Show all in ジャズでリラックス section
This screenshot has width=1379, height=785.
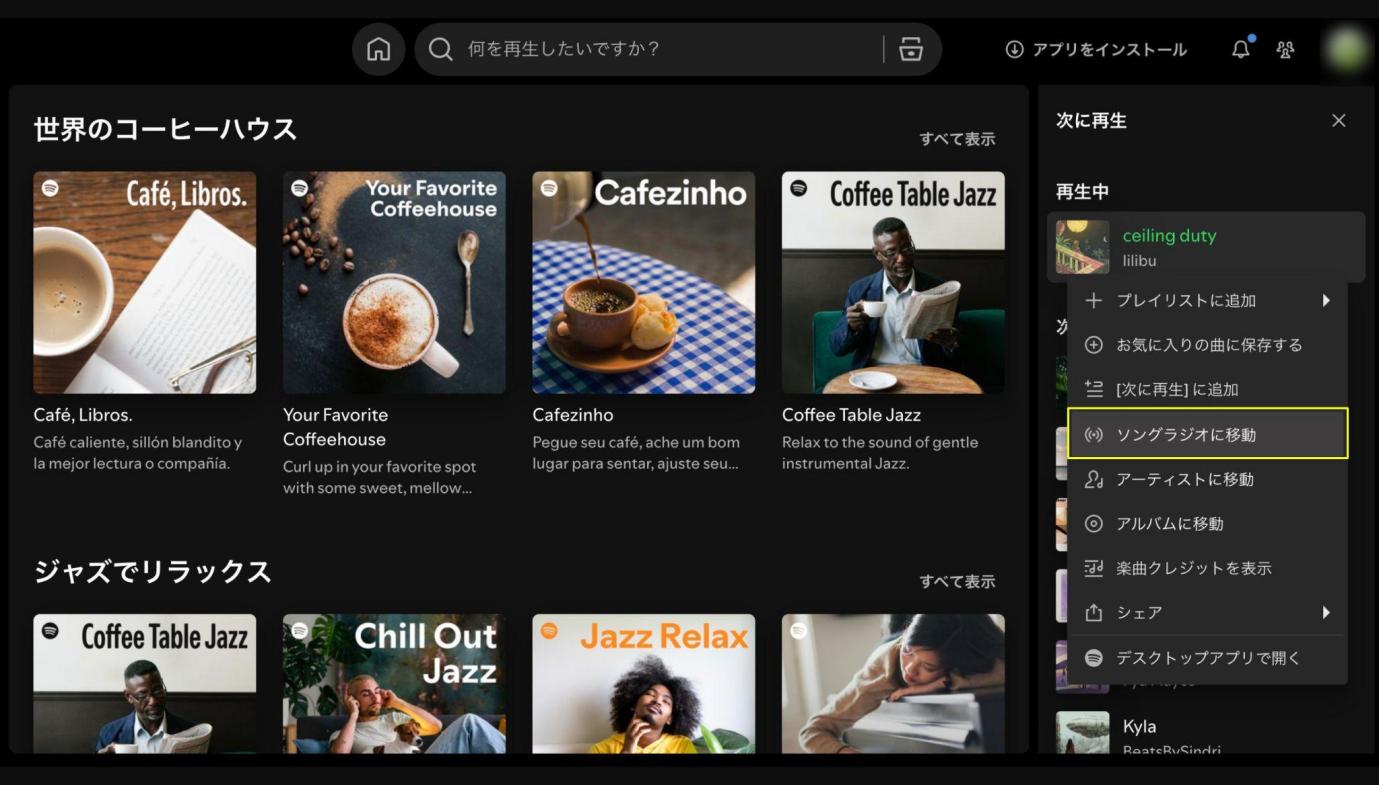[957, 581]
